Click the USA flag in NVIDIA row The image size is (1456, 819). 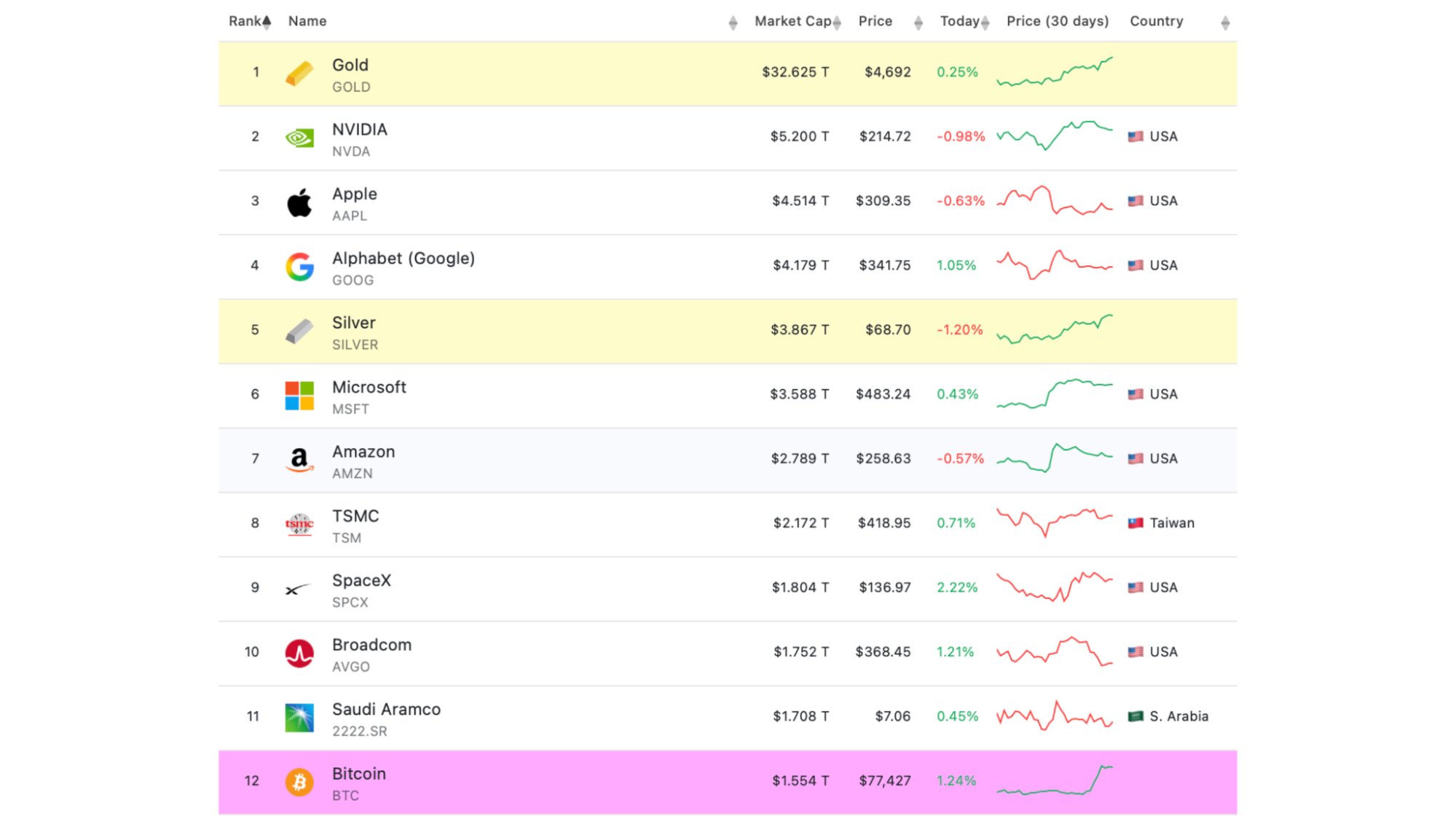pyautogui.click(x=1135, y=136)
